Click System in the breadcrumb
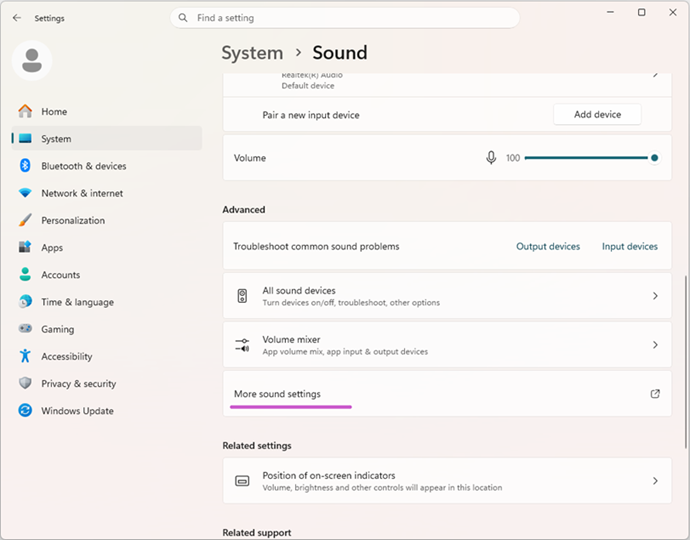Viewport: 690px width, 540px height. pos(252,53)
